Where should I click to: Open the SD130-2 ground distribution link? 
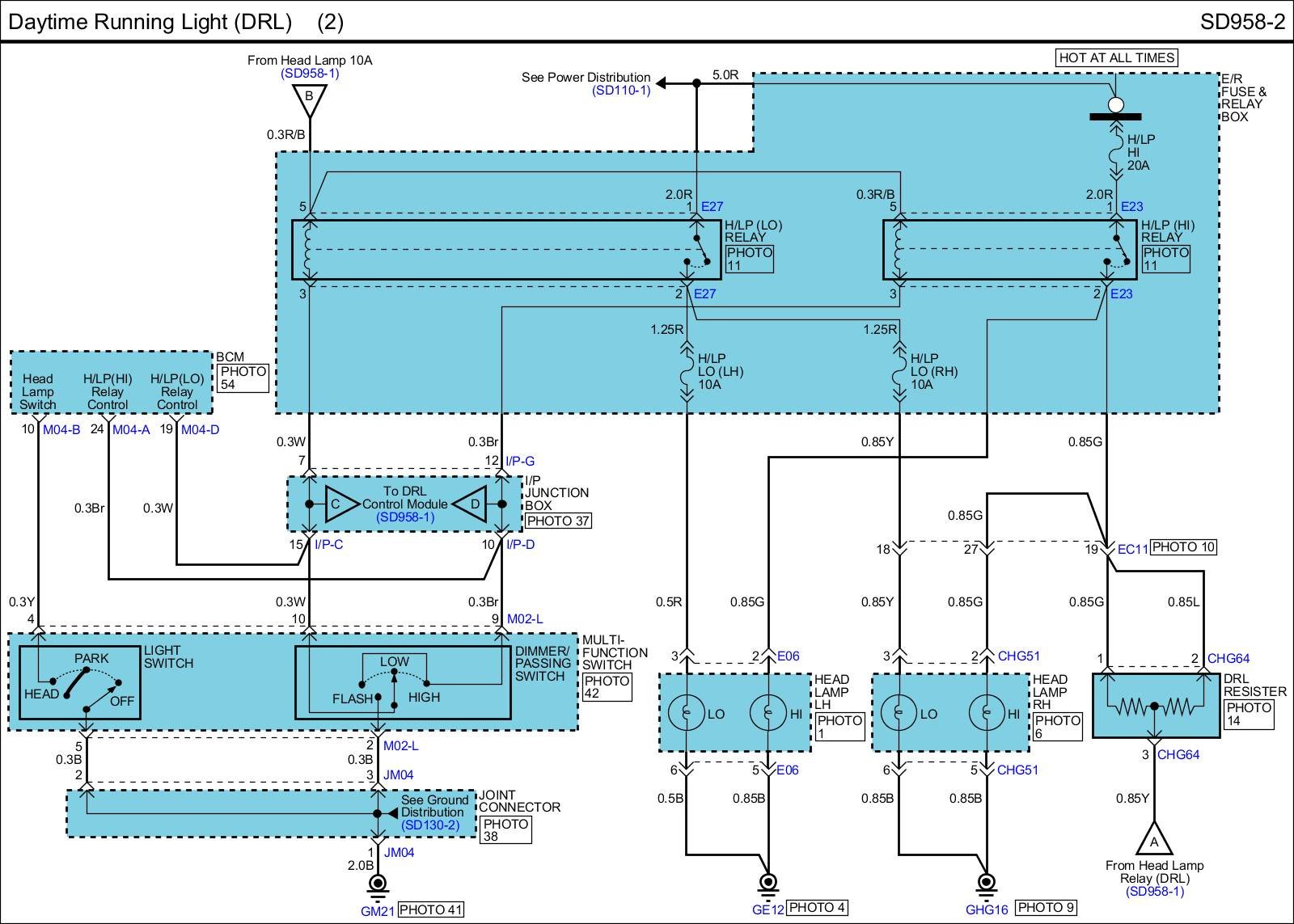click(429, 825)
